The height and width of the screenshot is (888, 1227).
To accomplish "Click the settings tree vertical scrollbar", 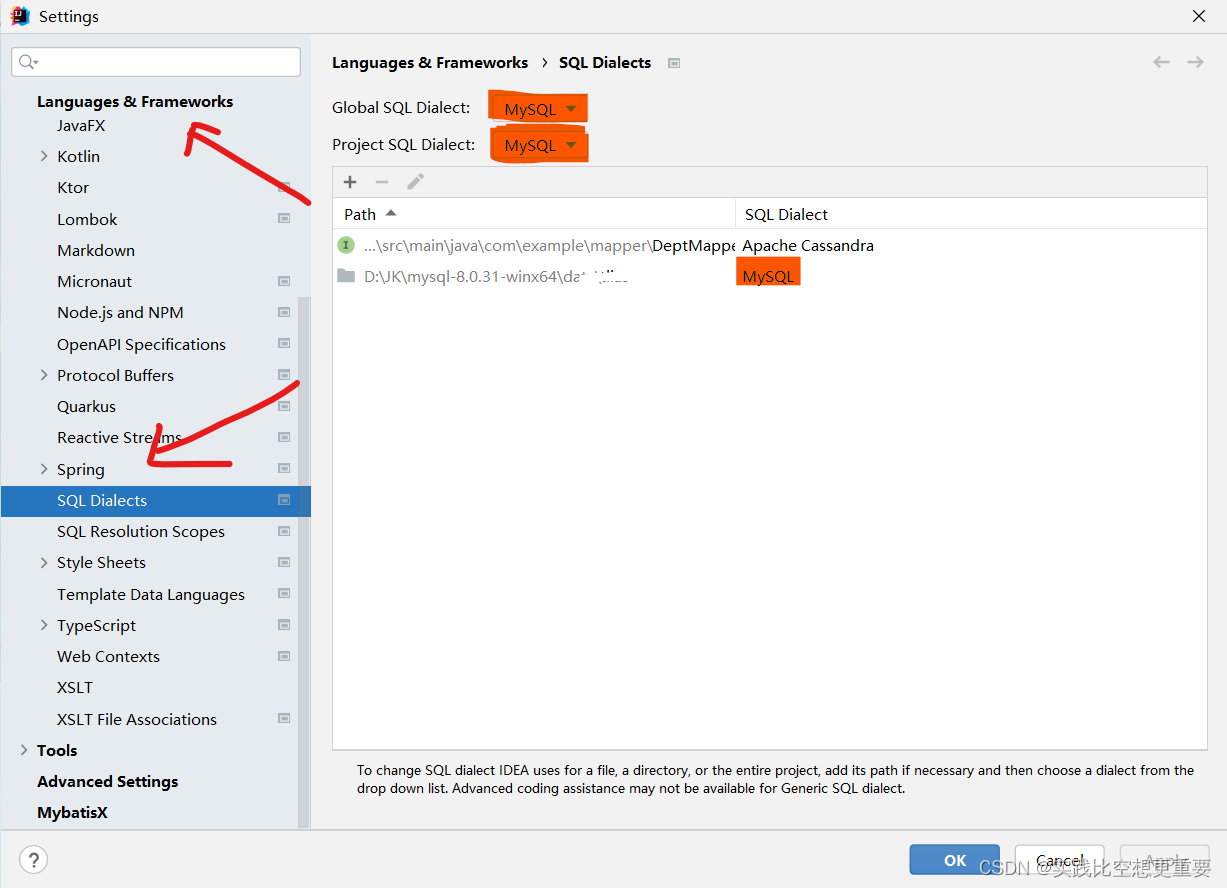I will (x=305, y=563).
